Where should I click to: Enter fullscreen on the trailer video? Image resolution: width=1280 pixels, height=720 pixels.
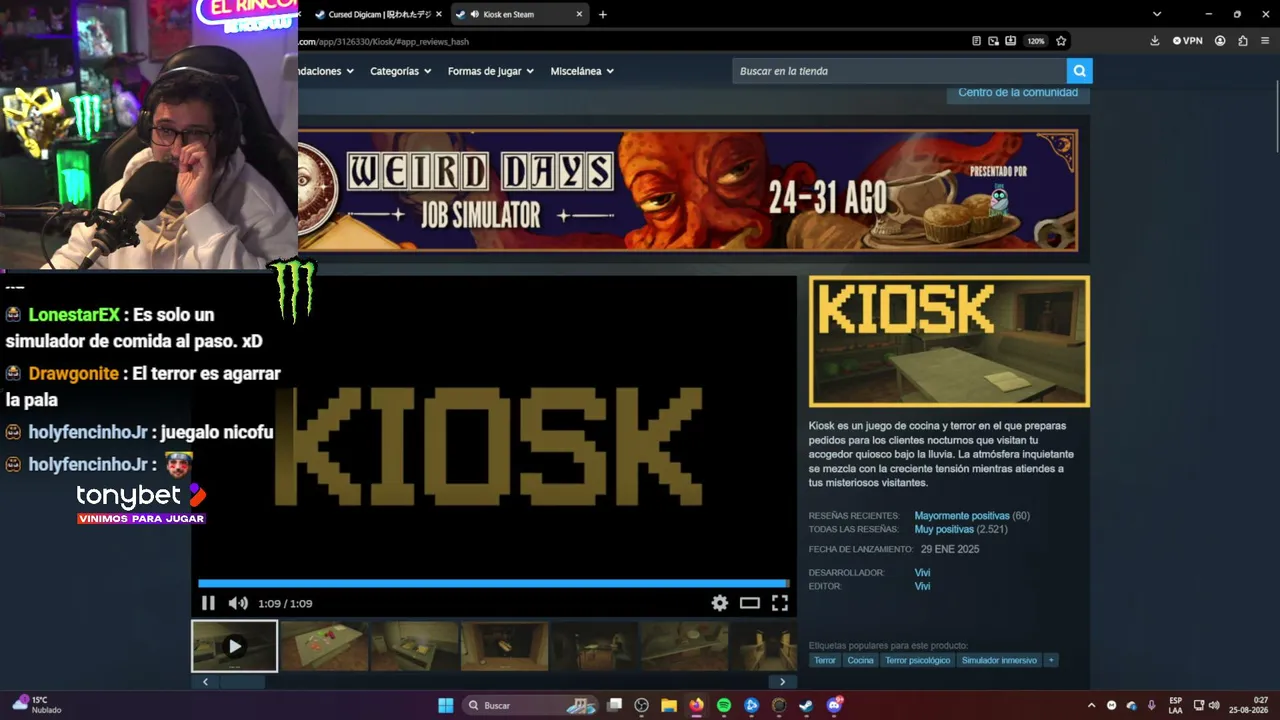(x=780, y=603)
